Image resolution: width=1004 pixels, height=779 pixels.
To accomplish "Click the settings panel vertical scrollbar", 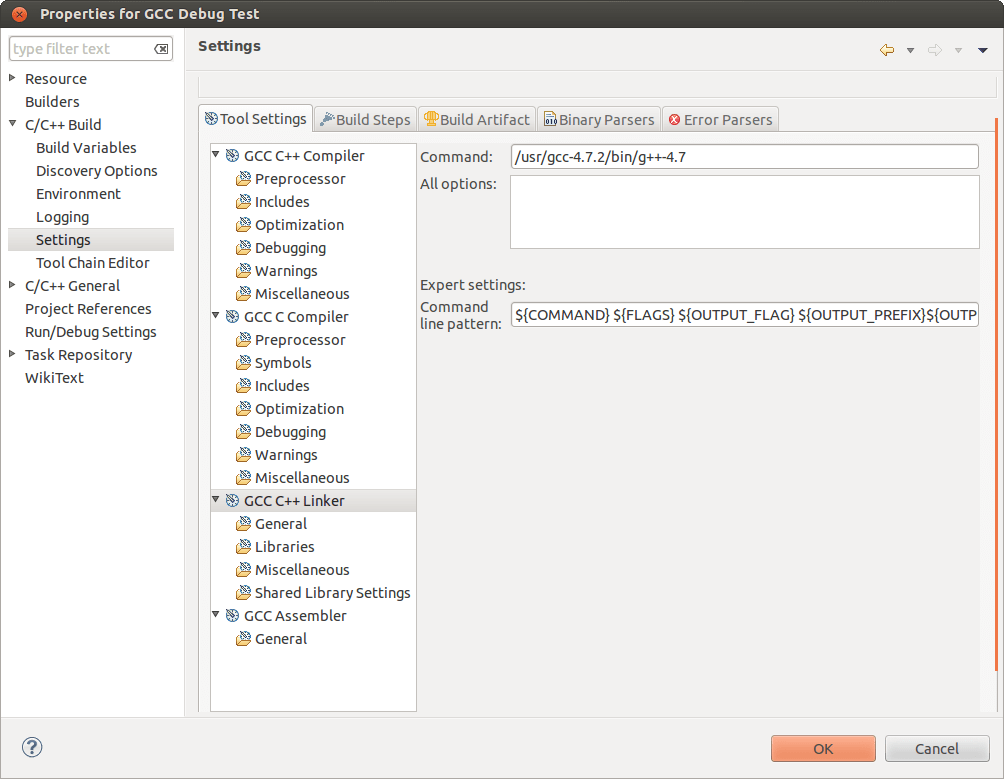I will (x=996, y=394).
